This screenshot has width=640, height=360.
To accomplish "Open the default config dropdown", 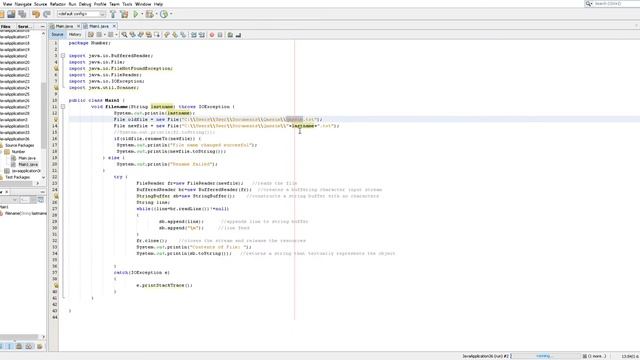I will (81, 14).
